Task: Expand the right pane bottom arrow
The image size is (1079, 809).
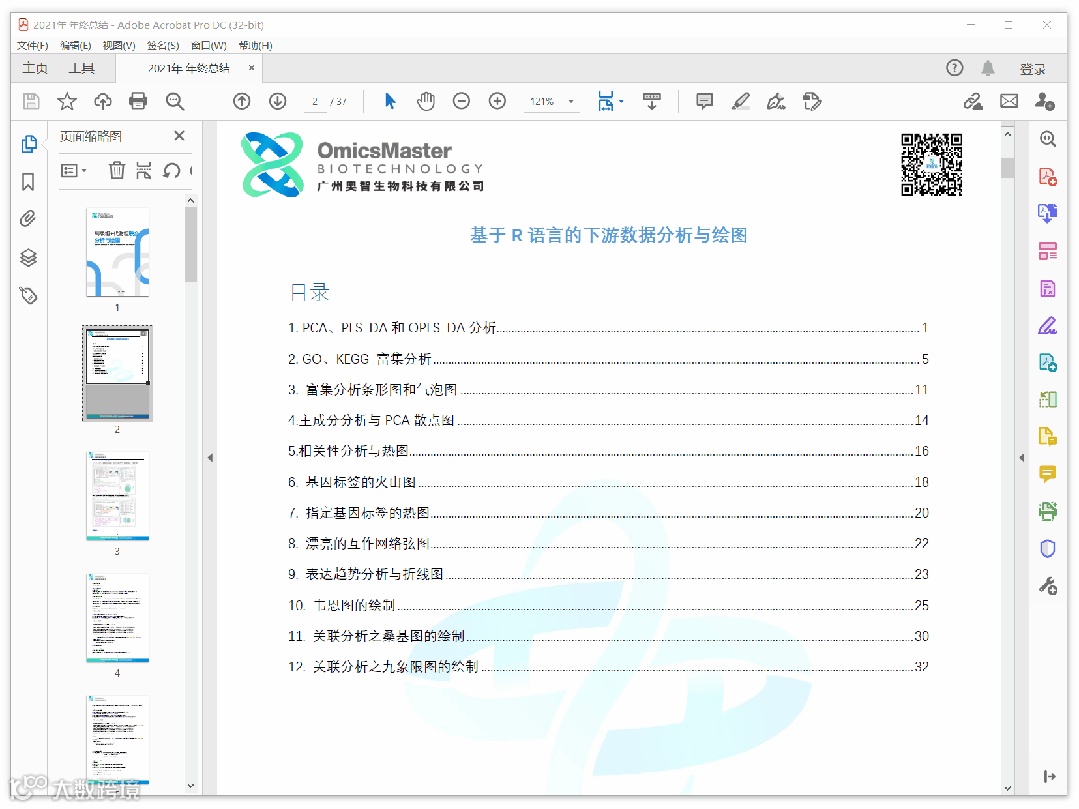Action: click(x=1049, y=777)
